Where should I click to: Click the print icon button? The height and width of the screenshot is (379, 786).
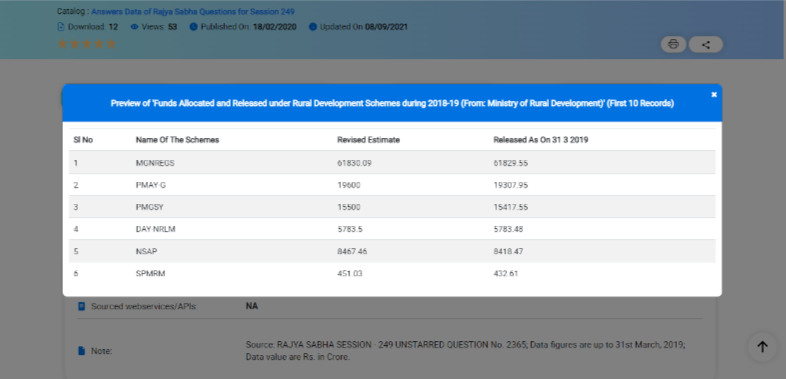pos(673,44)
